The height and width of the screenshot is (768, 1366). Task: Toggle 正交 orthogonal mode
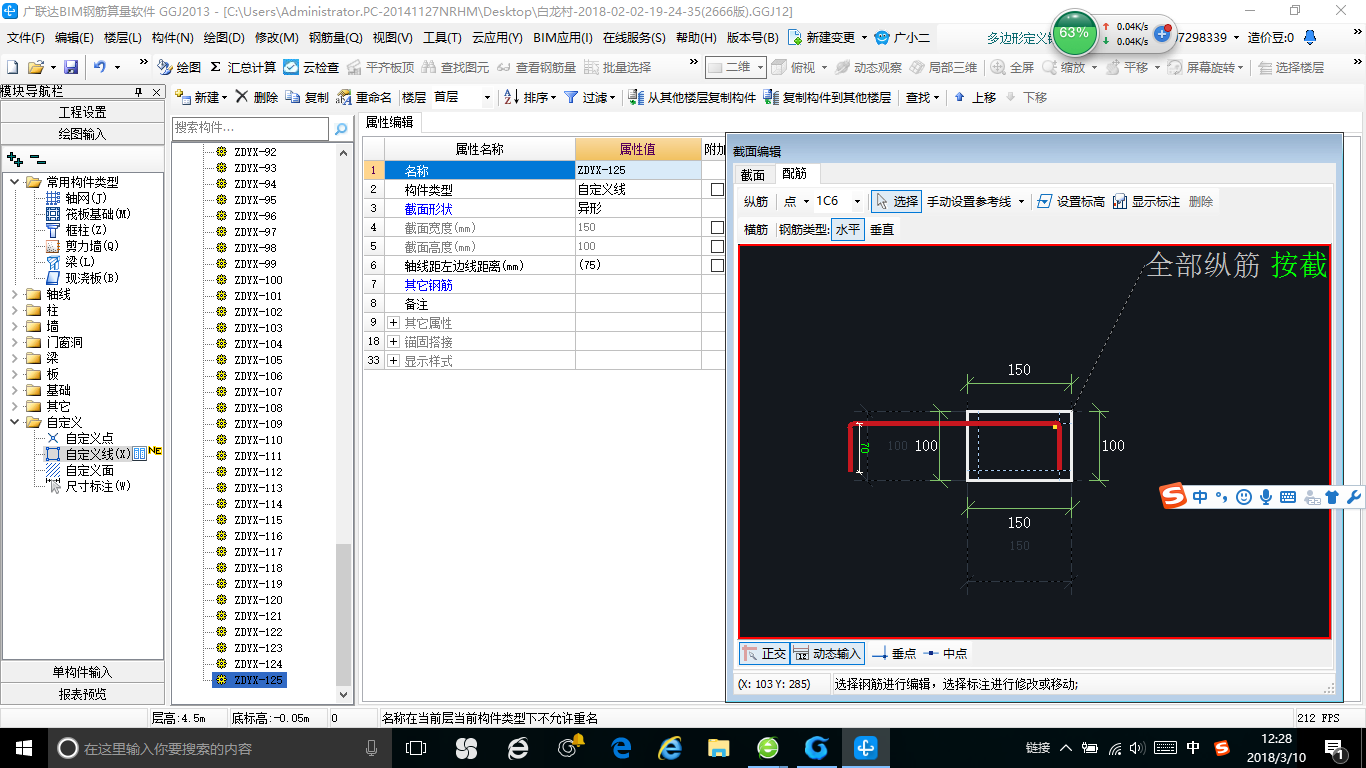764,653
